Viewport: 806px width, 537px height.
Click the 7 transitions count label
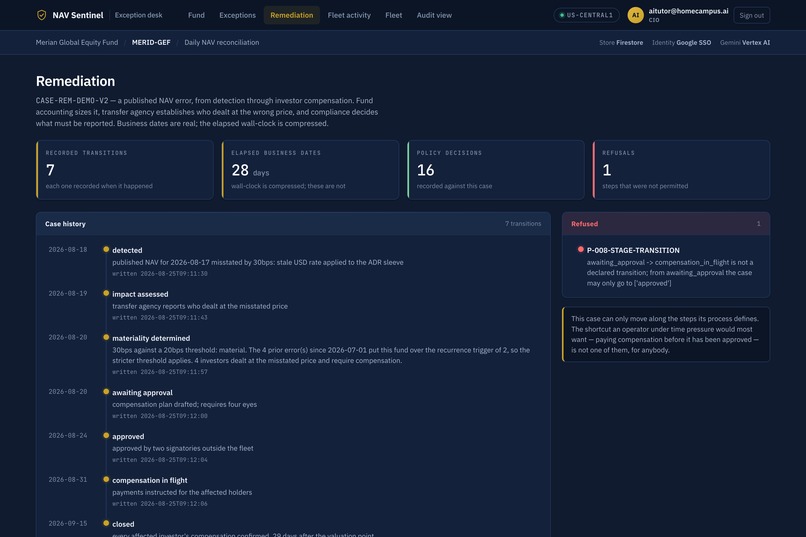[523, 224]
